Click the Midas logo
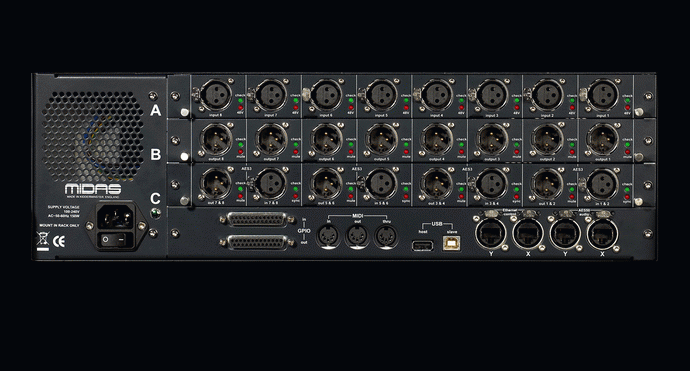This screenshot has width=690, height=371. (93, 189)
